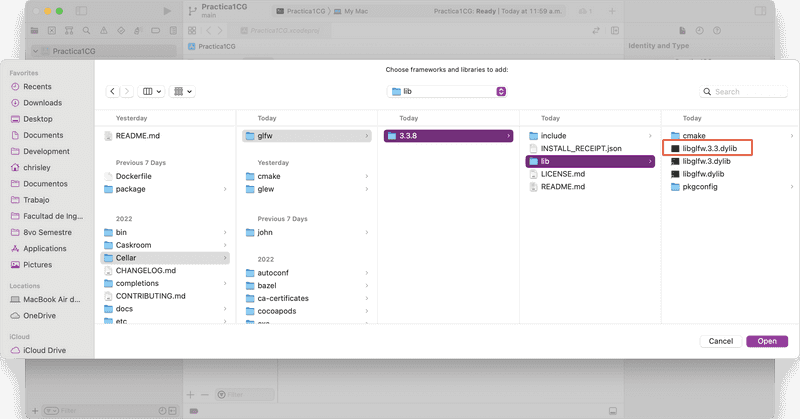This screenshot has width=800, height=419.
Task: Open Pictures in the sidebar
Action: pyautogui.click(x=37, y=265)
